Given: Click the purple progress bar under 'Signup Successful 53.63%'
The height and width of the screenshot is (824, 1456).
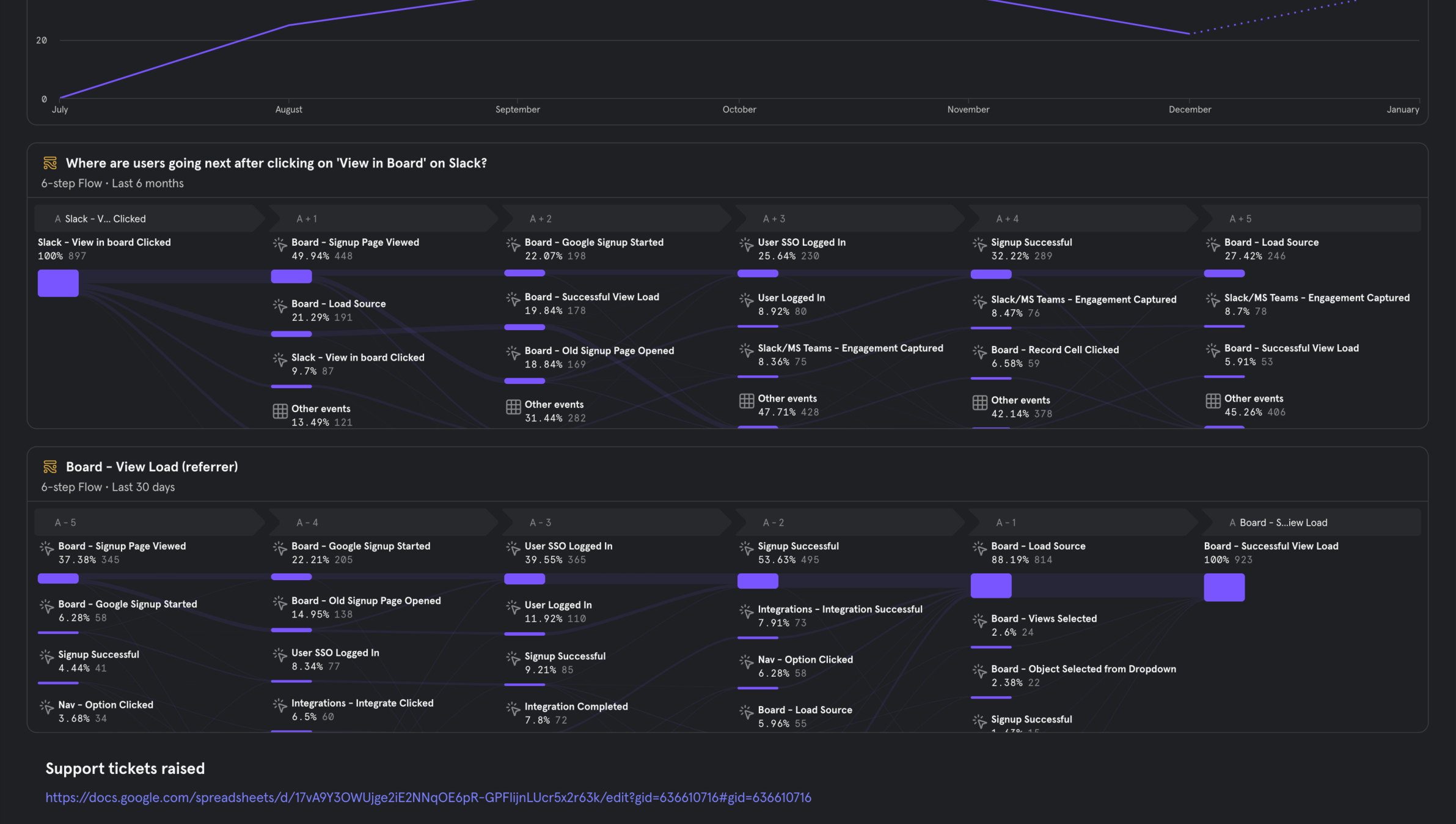Looking at the screenshot, I should point(758,581).
